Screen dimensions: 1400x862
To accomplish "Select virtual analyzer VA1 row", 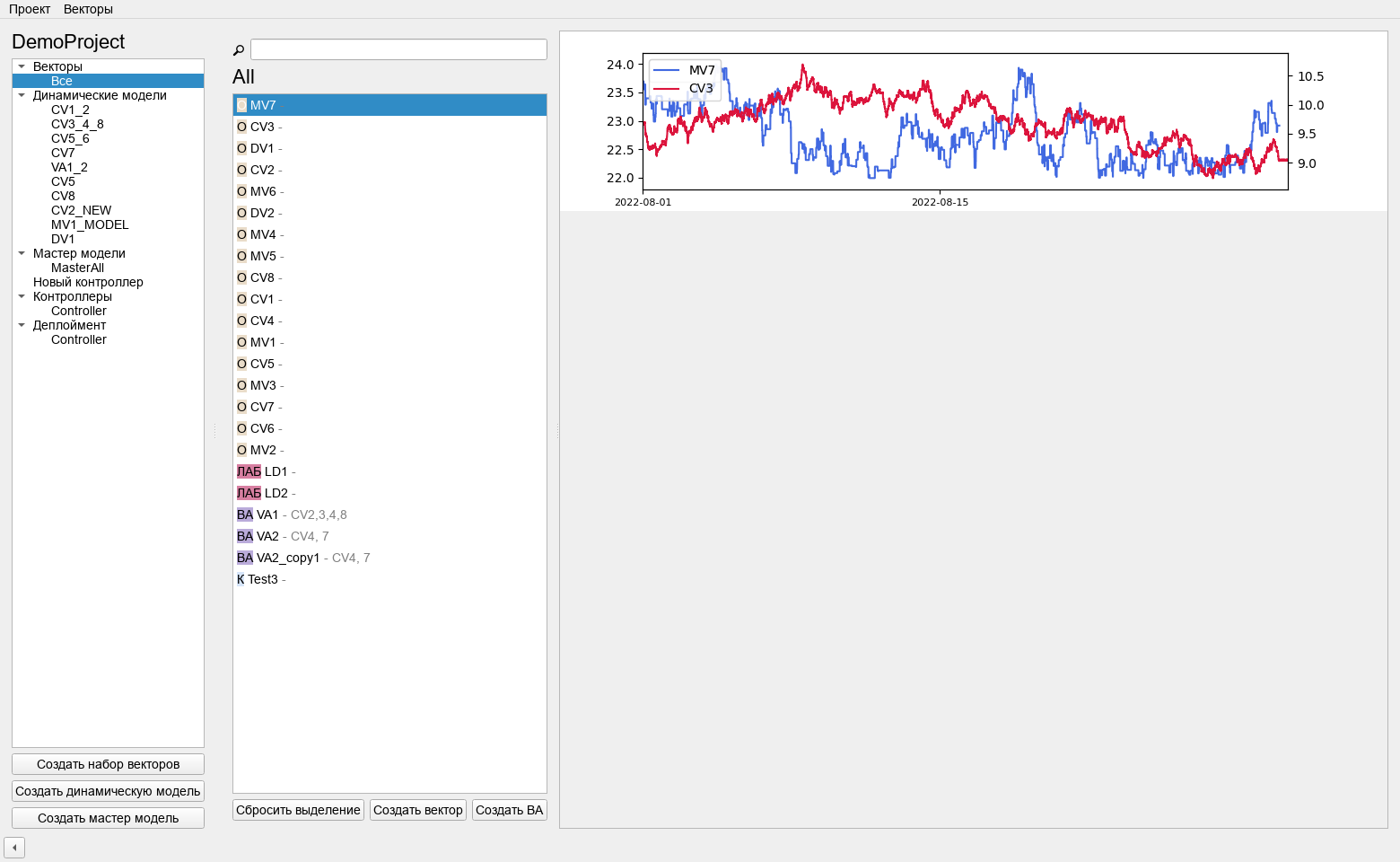I will click(389, 515).
